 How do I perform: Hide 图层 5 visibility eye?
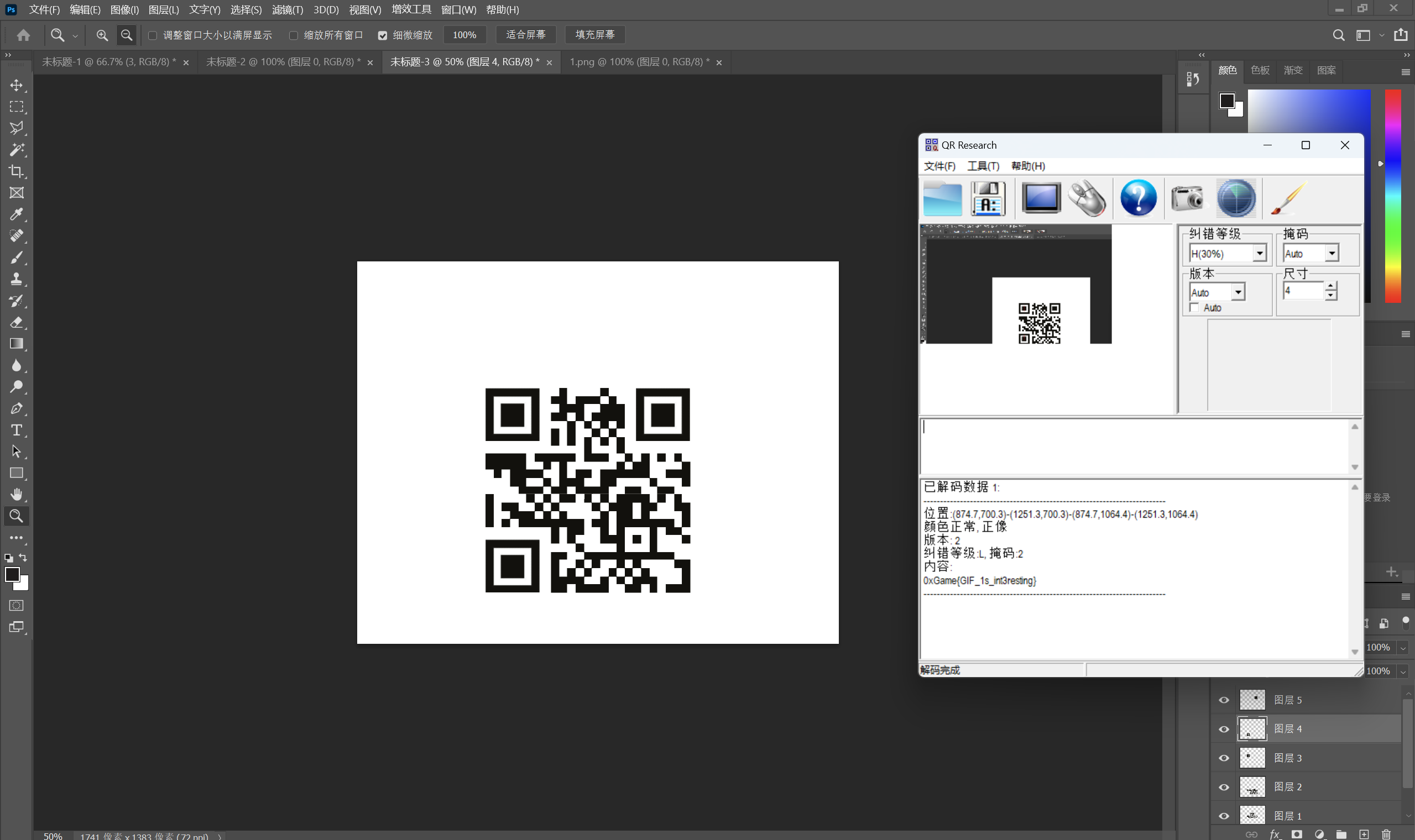pos(1224,700)
